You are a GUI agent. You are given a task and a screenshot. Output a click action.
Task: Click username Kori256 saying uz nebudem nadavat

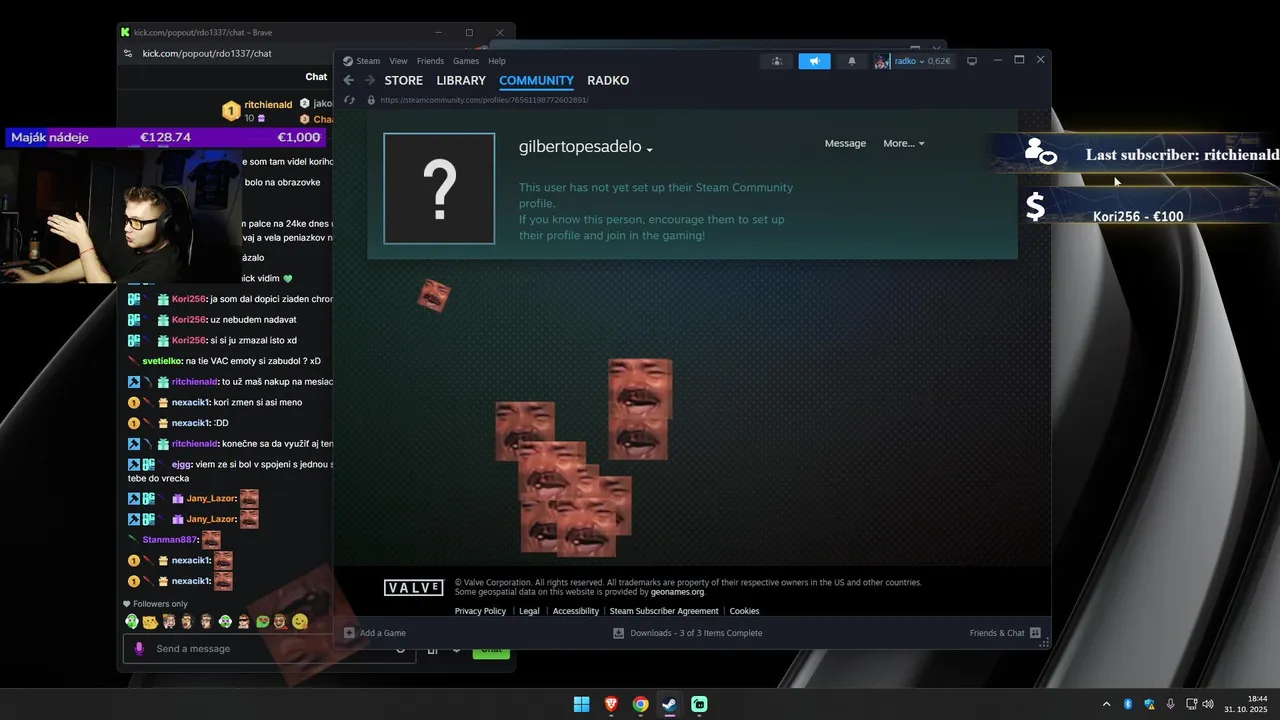189,319
